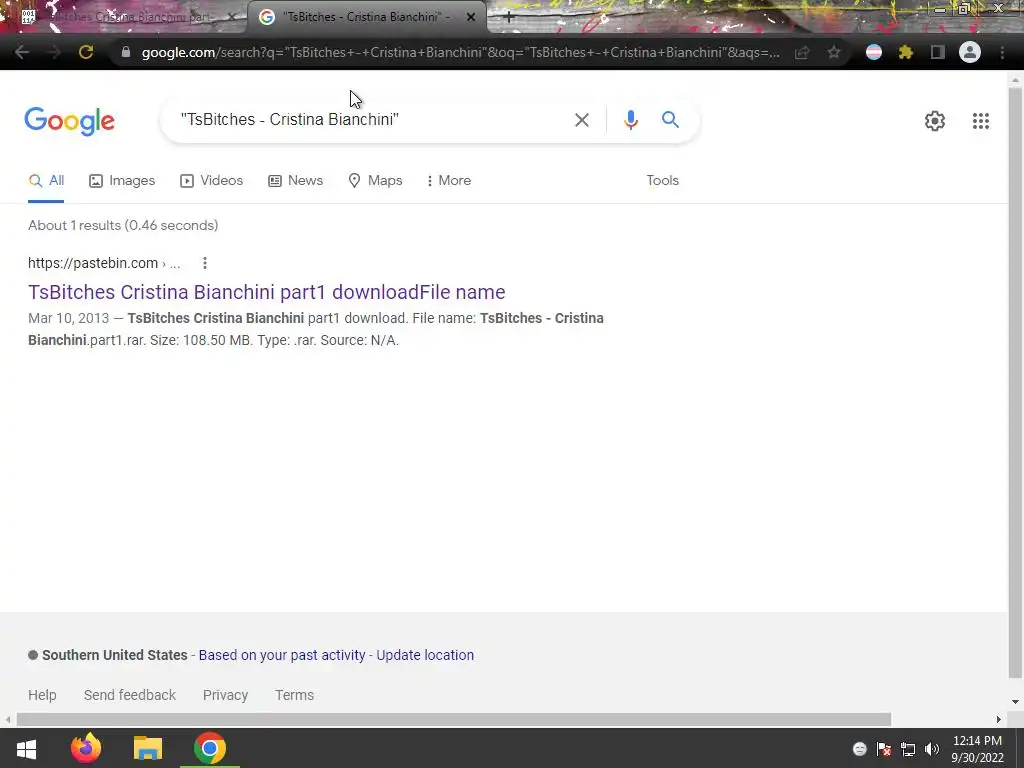Click the browser back arrow
This screenshot has width=1024, height=768.
pyautogui.click(x=22, y=52)
